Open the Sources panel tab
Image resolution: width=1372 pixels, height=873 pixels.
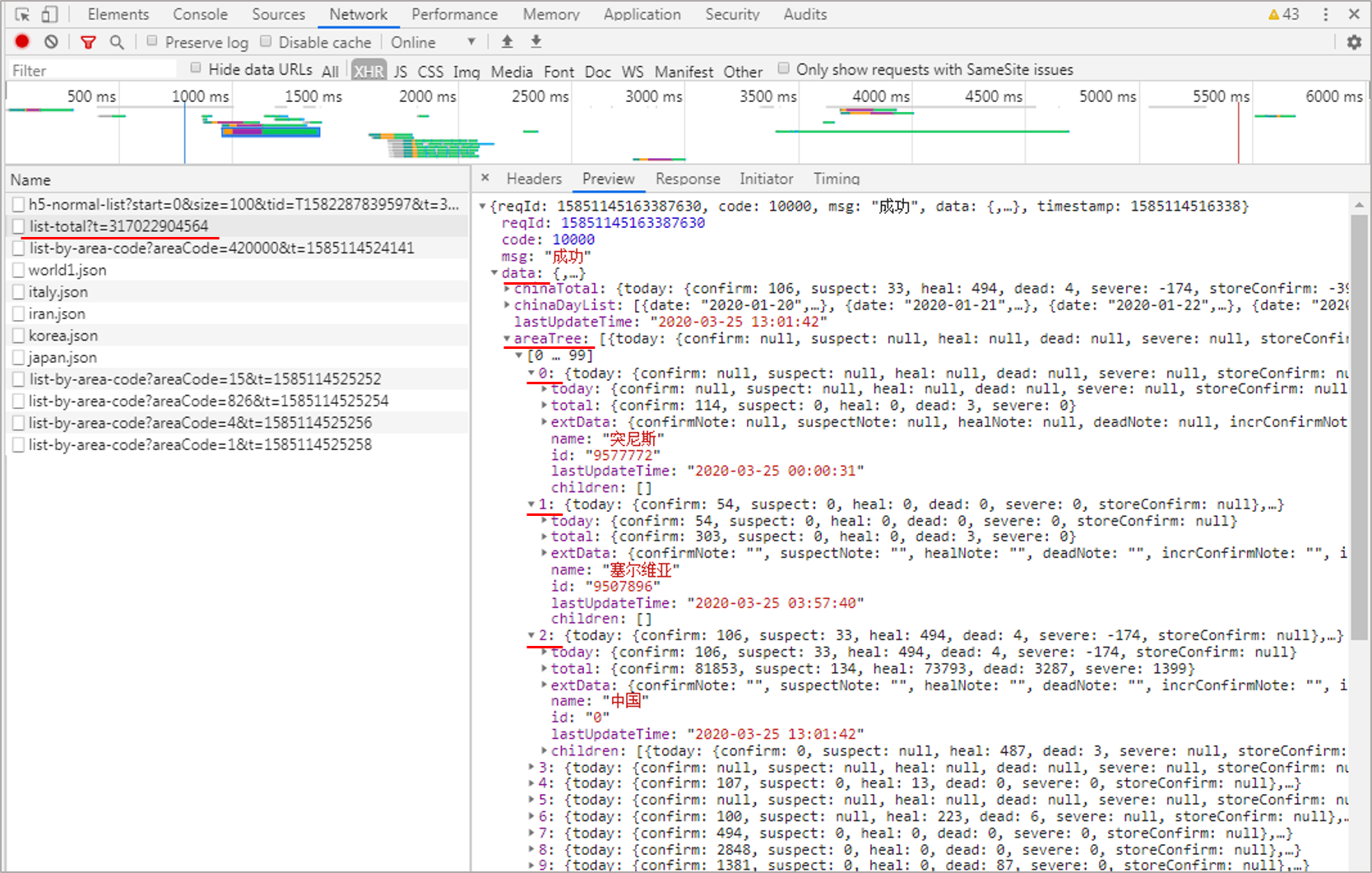coord(278,14)
